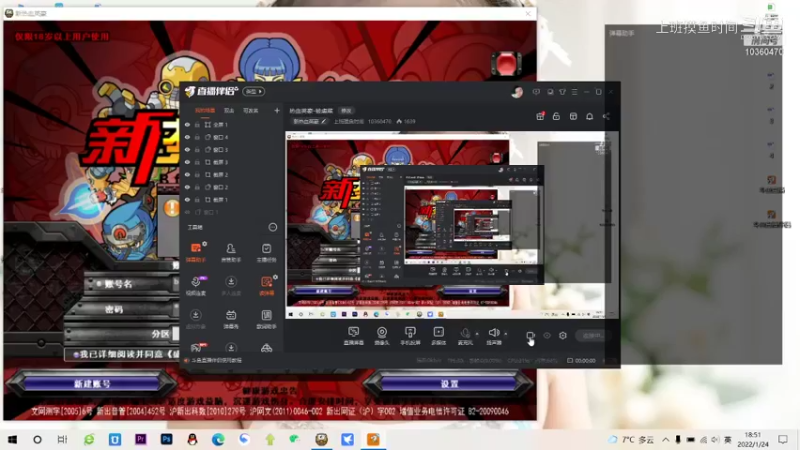
Task: Add a 摄像头 camera source
Action: pos(382,336)
